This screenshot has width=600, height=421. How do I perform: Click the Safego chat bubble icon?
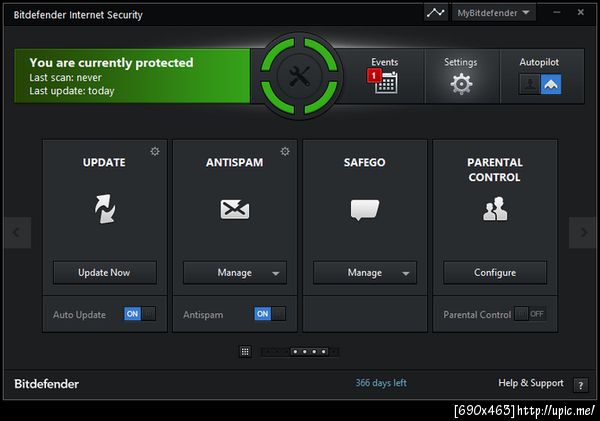tap(365, 209)
